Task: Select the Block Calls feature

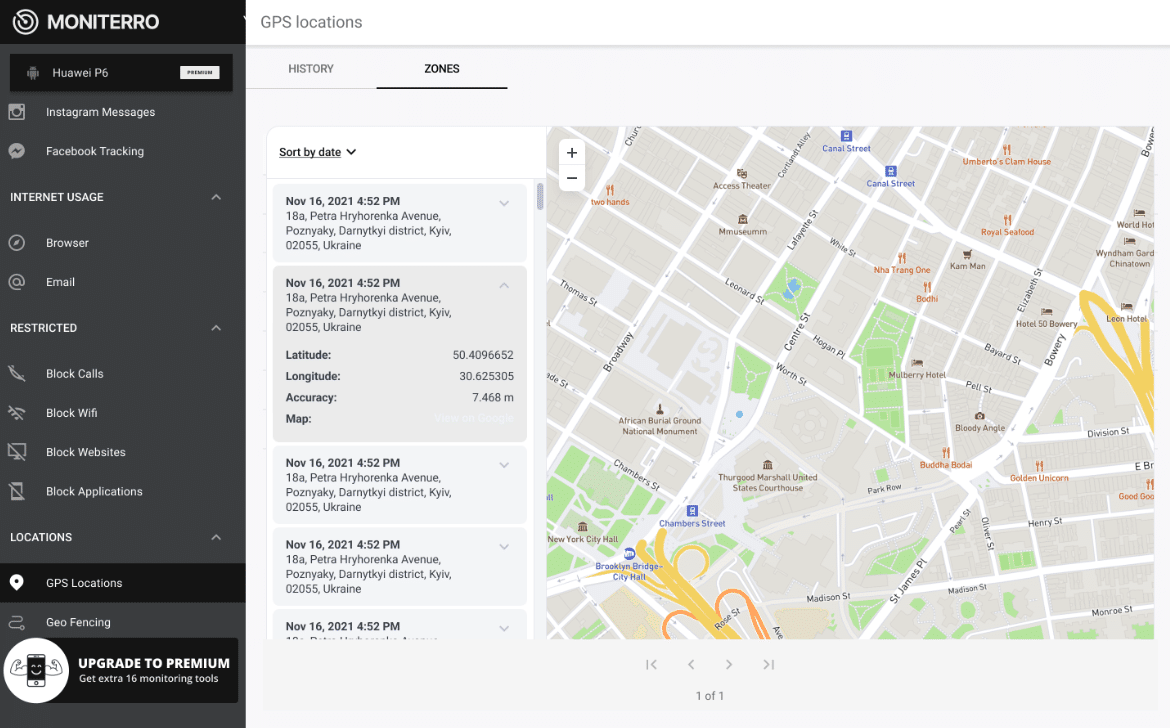Action: click(x=73, y=373)
